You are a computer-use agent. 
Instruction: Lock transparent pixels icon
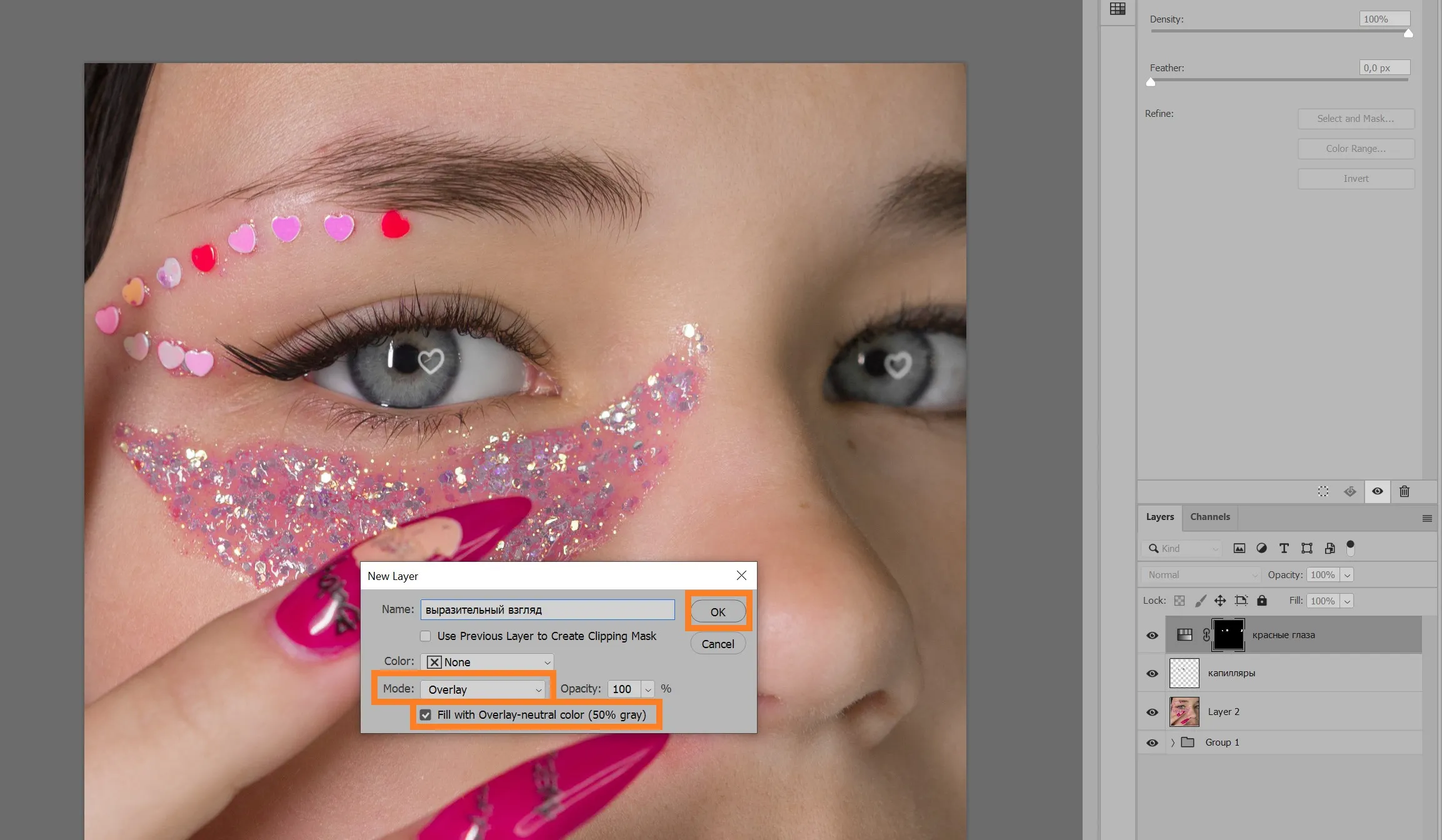tap(1179, 601)
